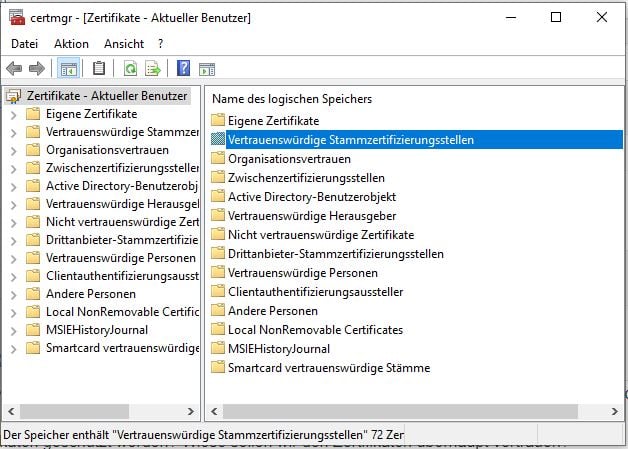Click the Name des logischen Speichers header
Screen dimensions: 628x449
[292, 99]
